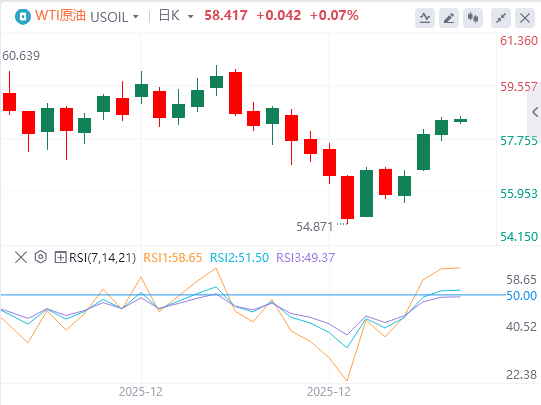541x405 pixels.
Task: Select the pencil drawing tool
Action: pos(449,18)
